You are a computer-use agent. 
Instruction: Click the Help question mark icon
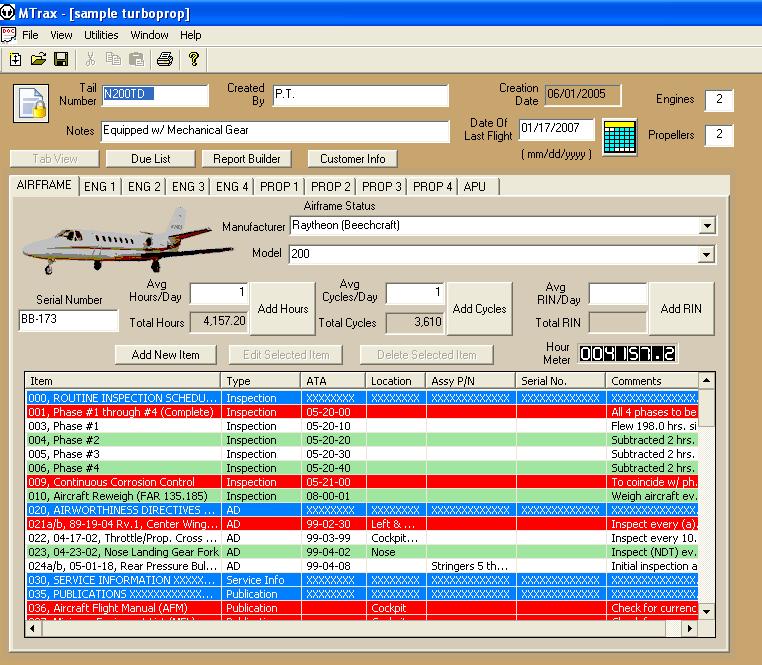click(194, 59)
